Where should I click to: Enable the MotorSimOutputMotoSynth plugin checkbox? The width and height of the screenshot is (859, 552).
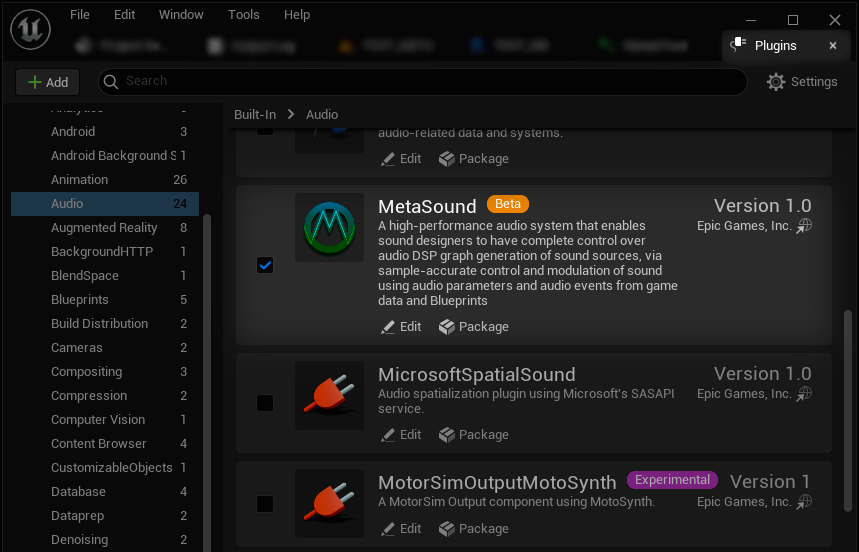coord(265,504)
